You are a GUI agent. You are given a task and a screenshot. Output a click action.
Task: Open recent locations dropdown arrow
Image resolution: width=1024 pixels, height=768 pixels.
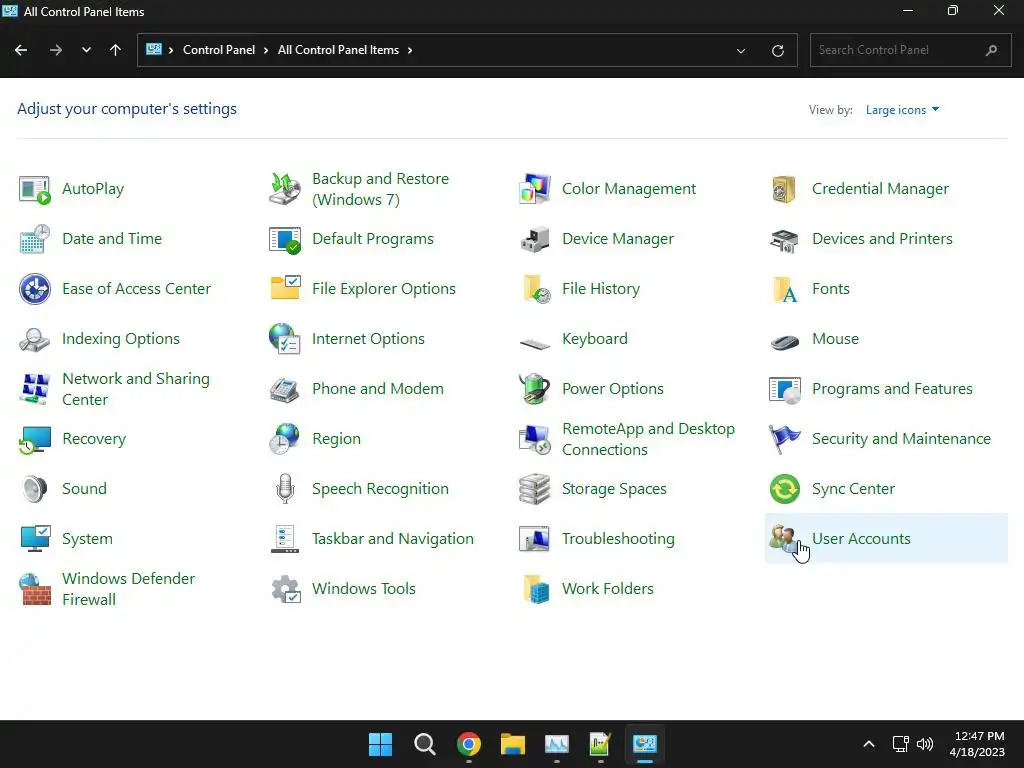click(x=86, y=50)
